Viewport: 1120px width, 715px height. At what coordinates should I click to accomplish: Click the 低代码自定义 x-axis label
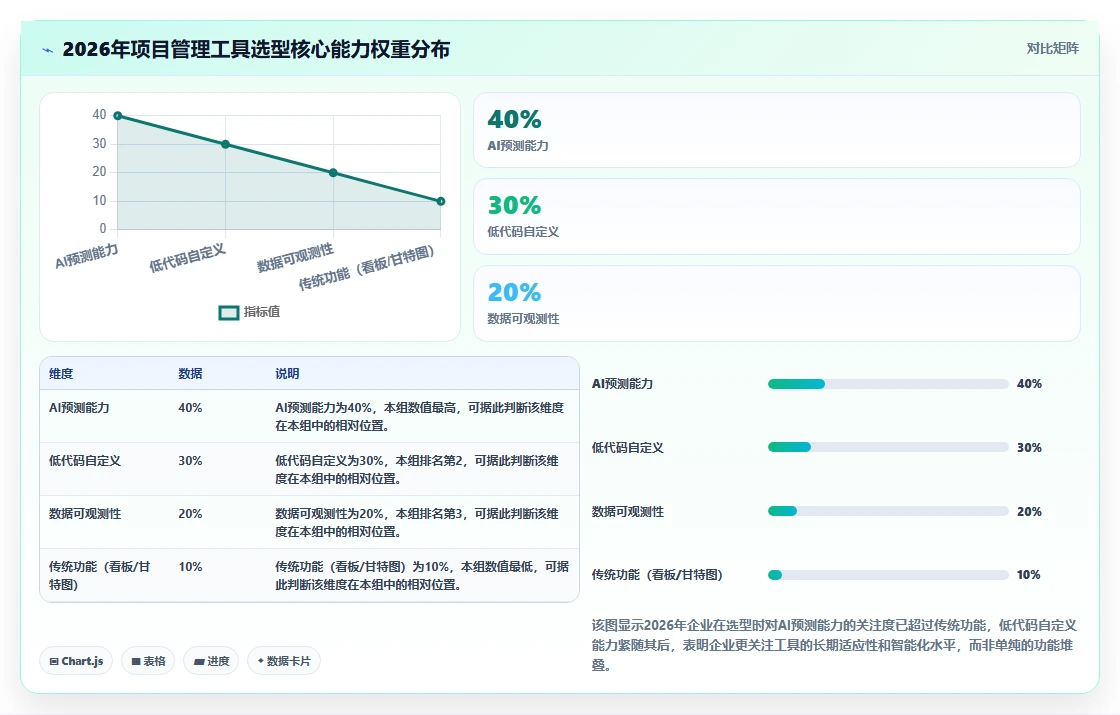[x=187, y=258]
